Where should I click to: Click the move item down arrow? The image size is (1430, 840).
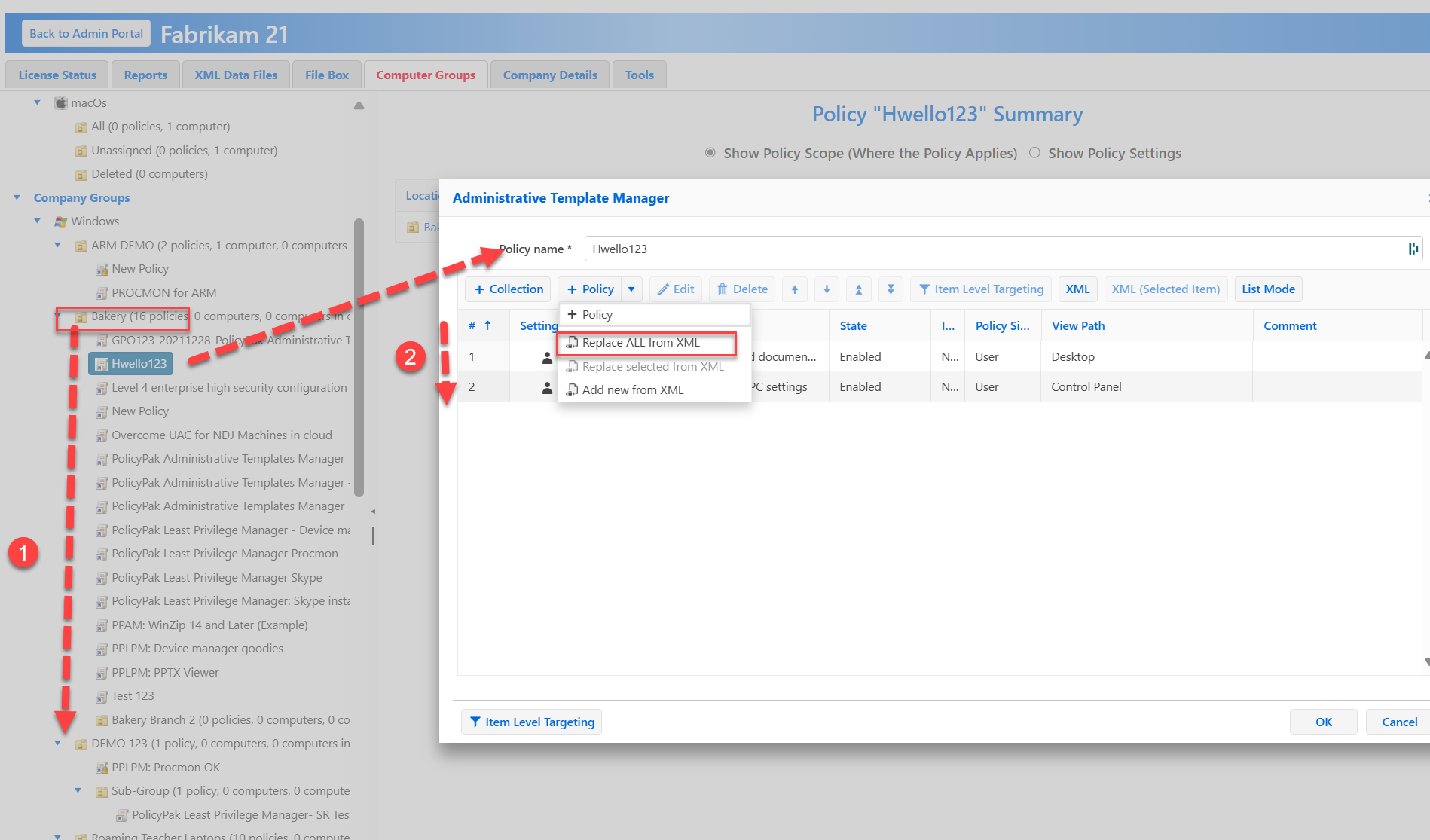(x=827, y=289)
